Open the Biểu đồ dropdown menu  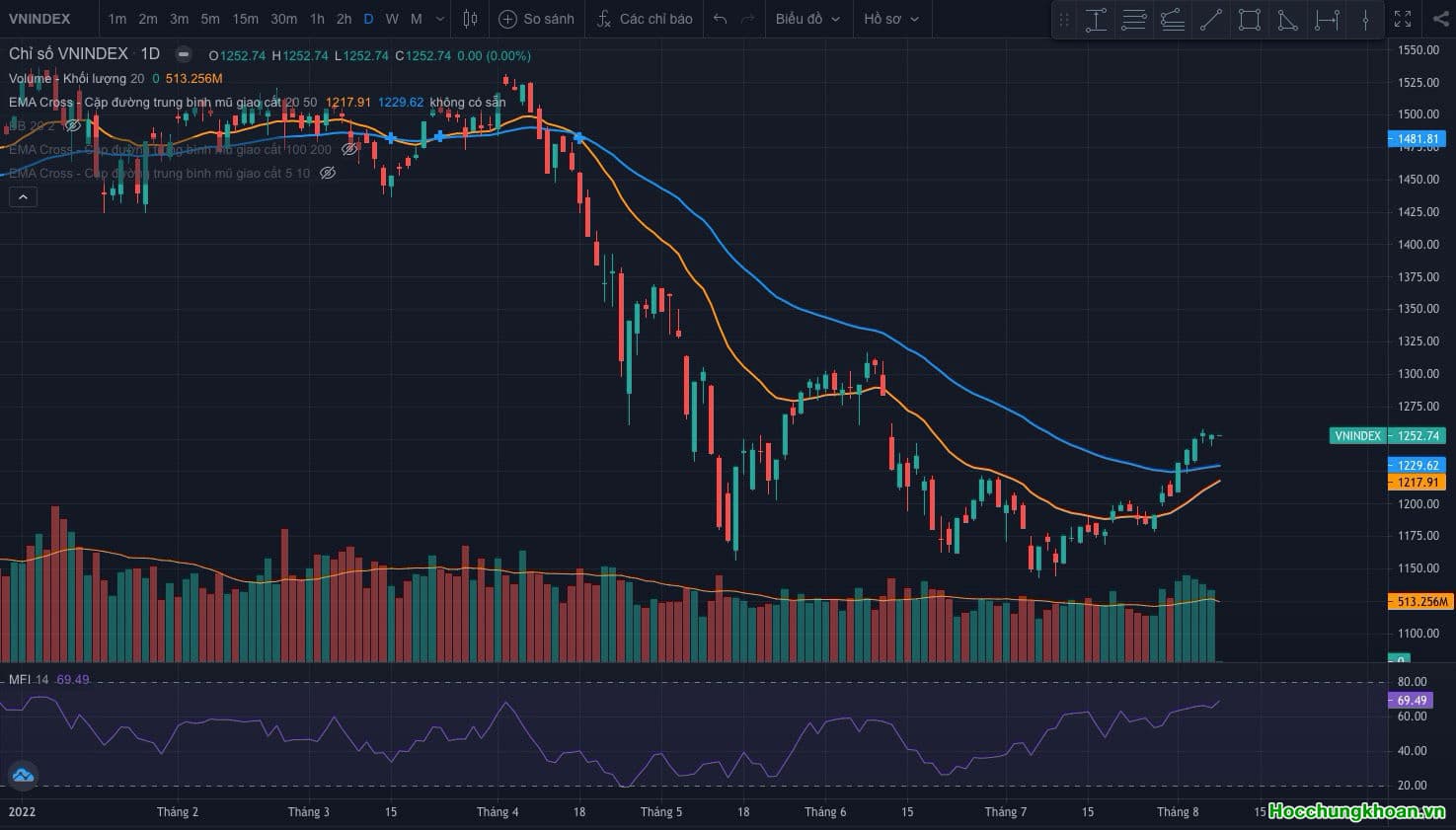pyautogui.click(x=807, y=19)
